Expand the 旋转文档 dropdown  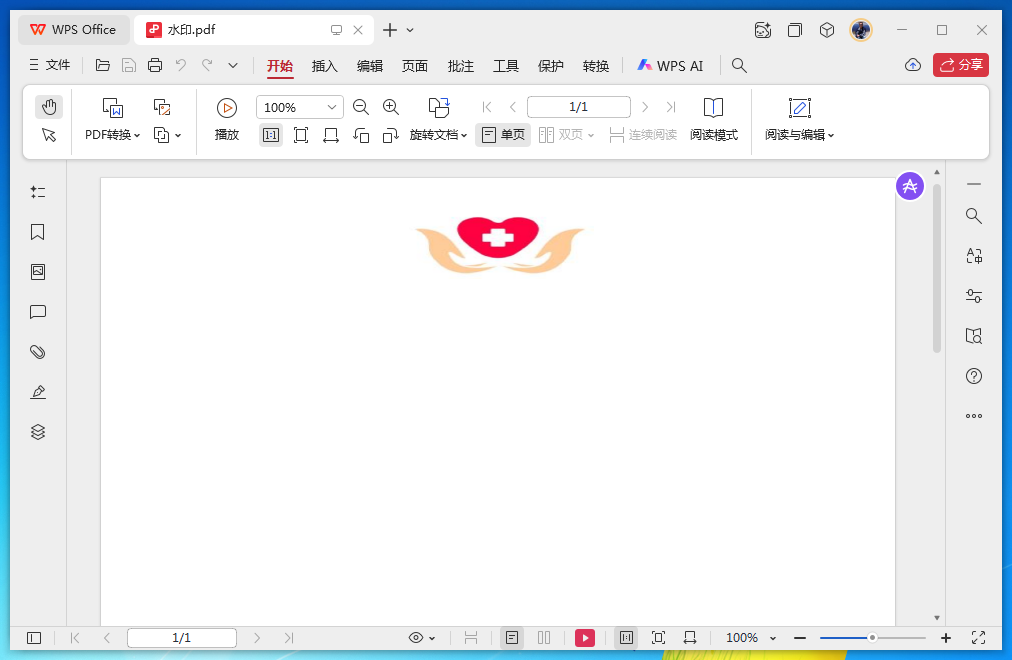tap(439, 135)
